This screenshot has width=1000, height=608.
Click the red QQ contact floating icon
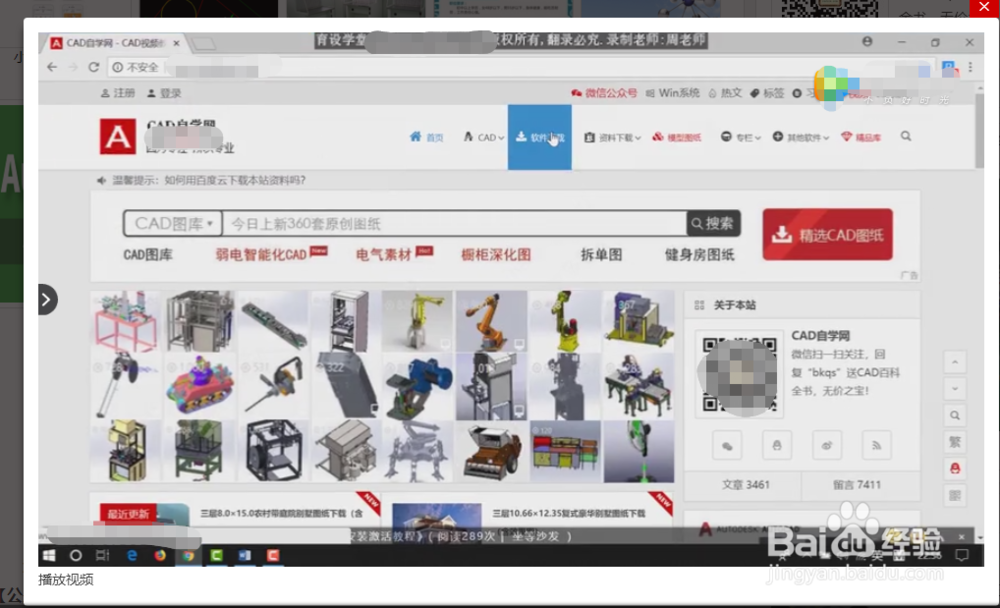(x=955, y=469)
